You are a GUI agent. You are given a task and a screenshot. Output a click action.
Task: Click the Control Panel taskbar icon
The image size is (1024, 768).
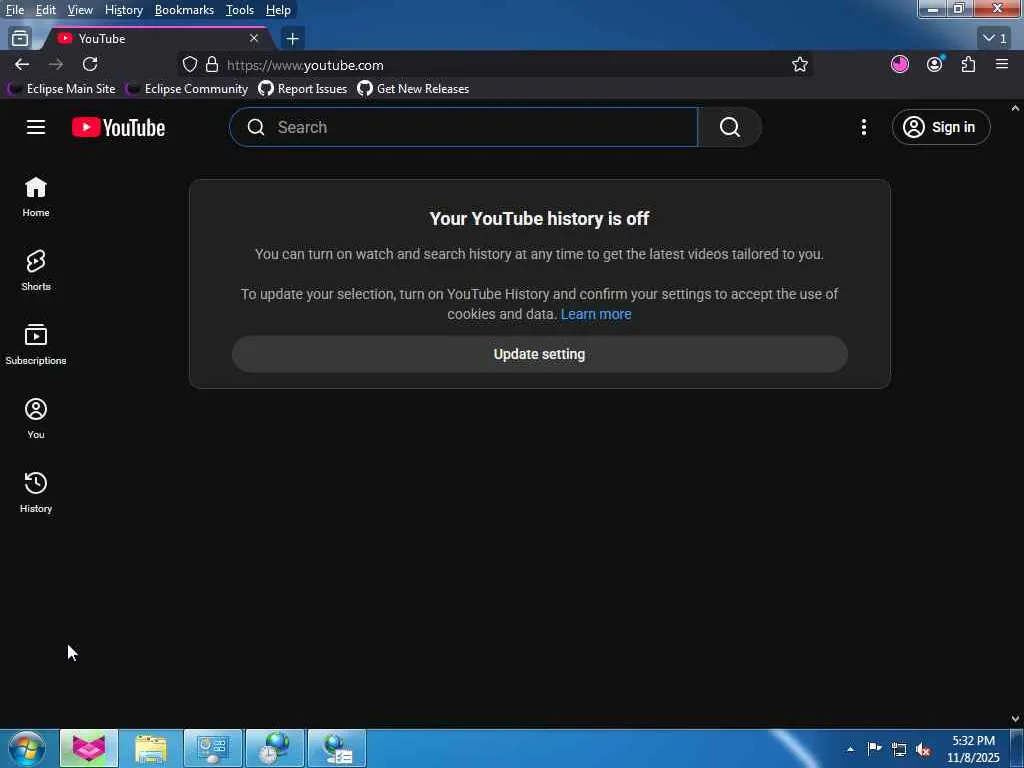click(x=213, y=748)
